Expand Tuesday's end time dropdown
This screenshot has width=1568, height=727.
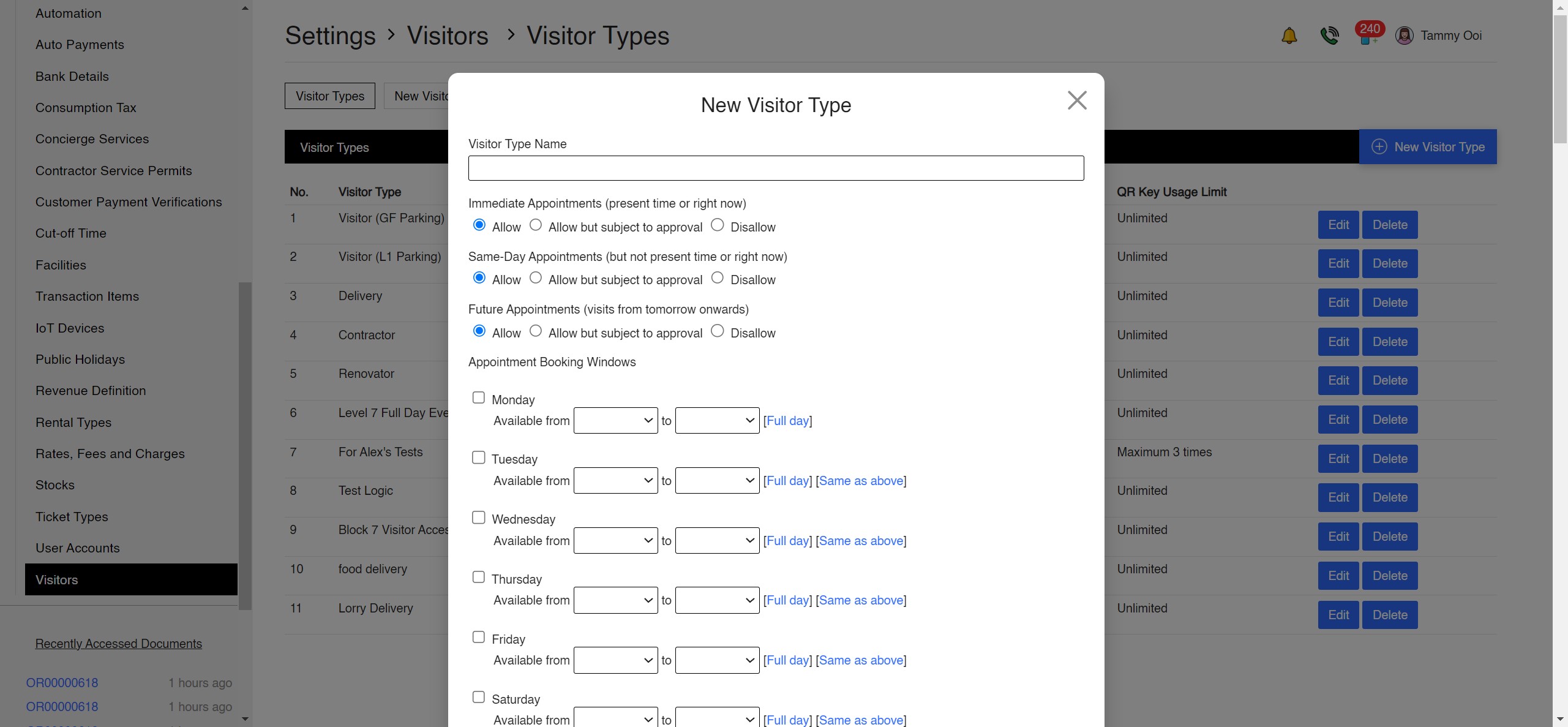pyautogui.click(x=717, y=481)
